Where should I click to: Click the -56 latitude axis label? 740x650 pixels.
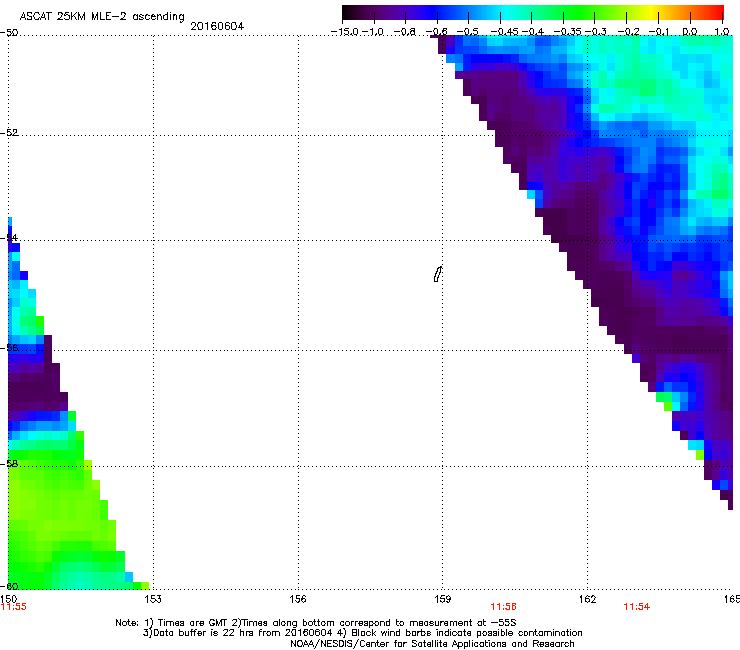point(9,348)
